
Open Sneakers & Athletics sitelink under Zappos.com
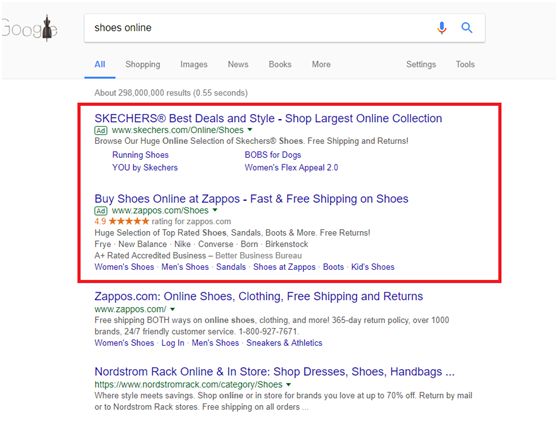(x=284, y=343)
